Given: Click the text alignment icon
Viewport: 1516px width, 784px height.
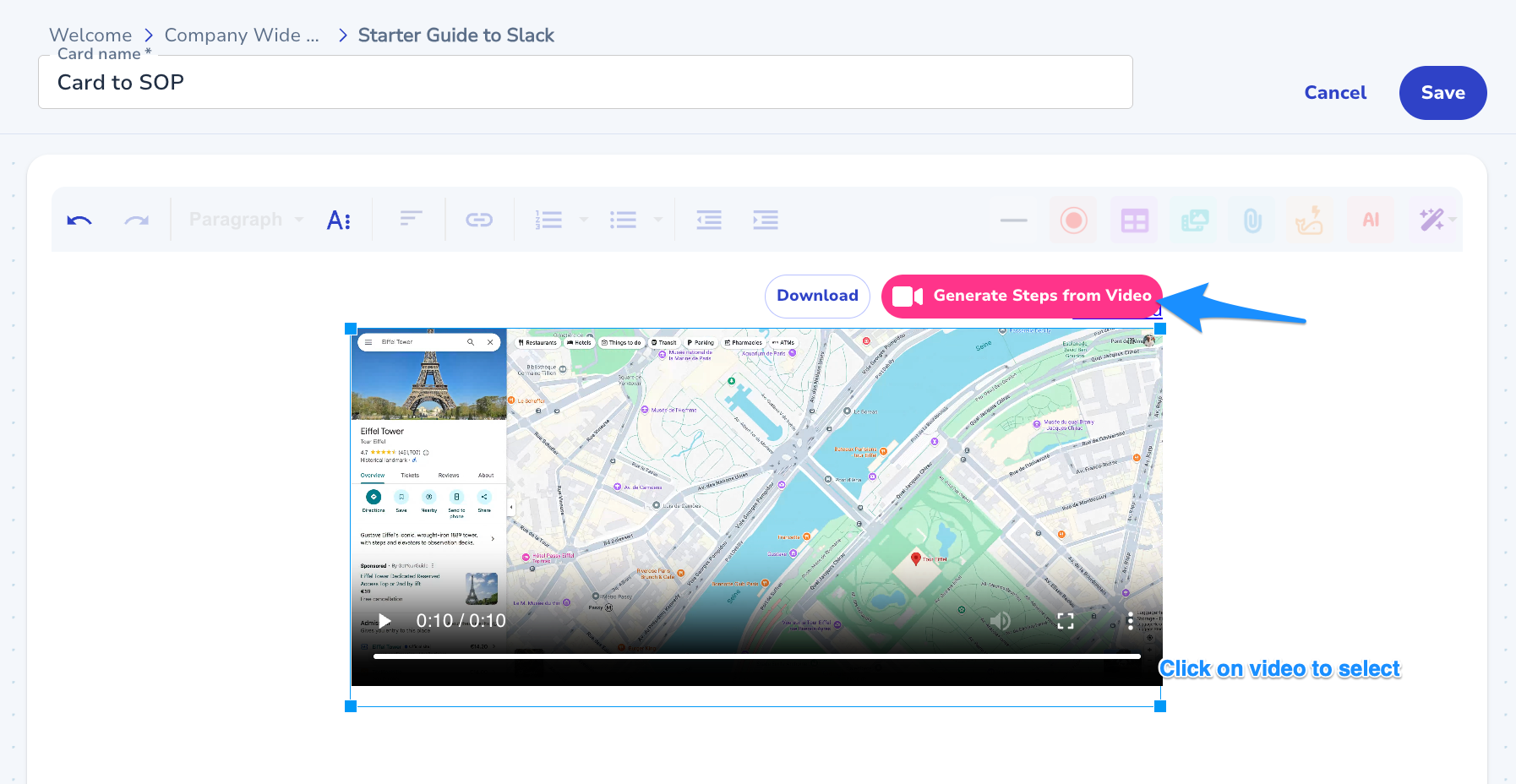Looking at the screenshot, I should (x=411, y=220).
